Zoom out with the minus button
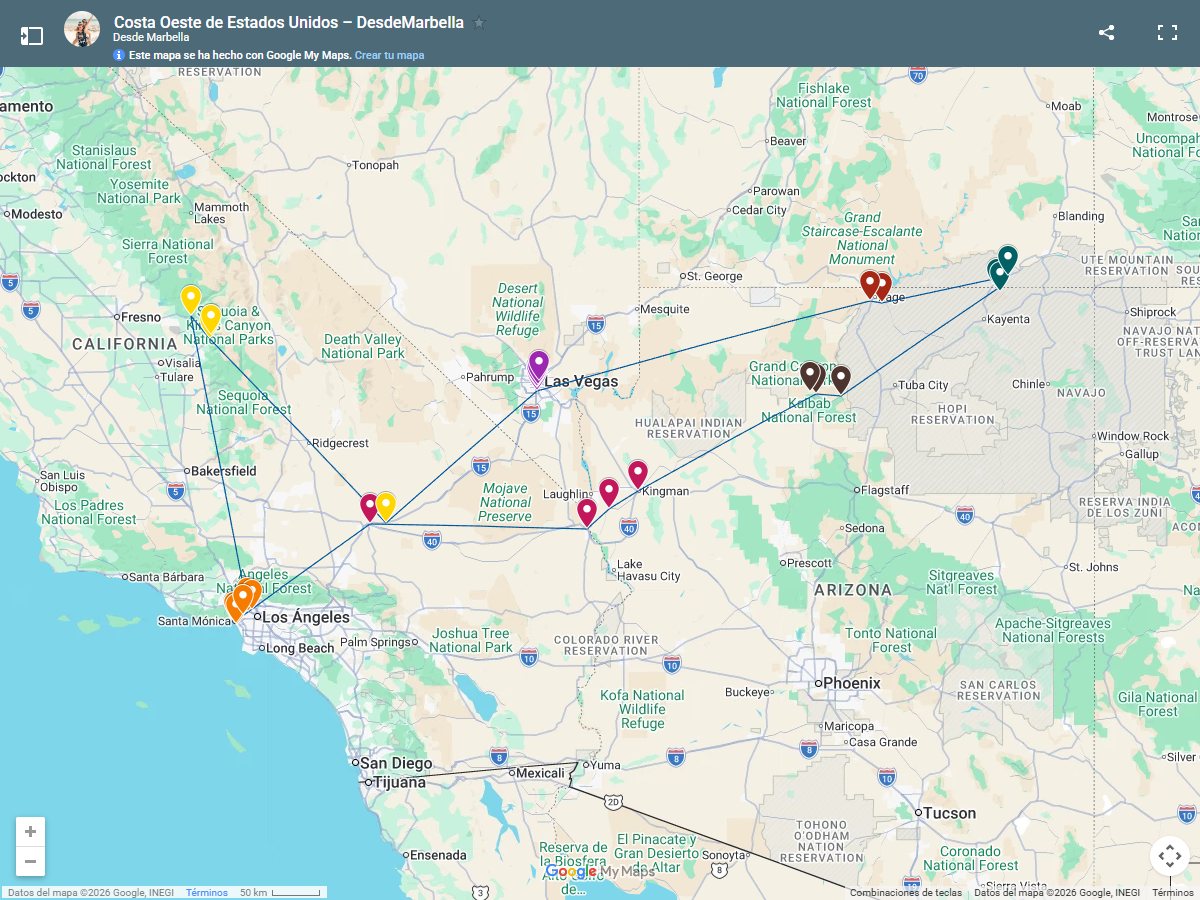Image resolution: width=1200 pixels, height=900 pixels. point(30,861)
